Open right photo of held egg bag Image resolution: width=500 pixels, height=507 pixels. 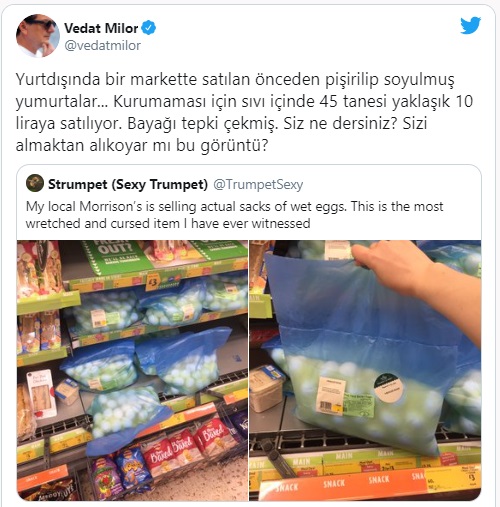365,370
